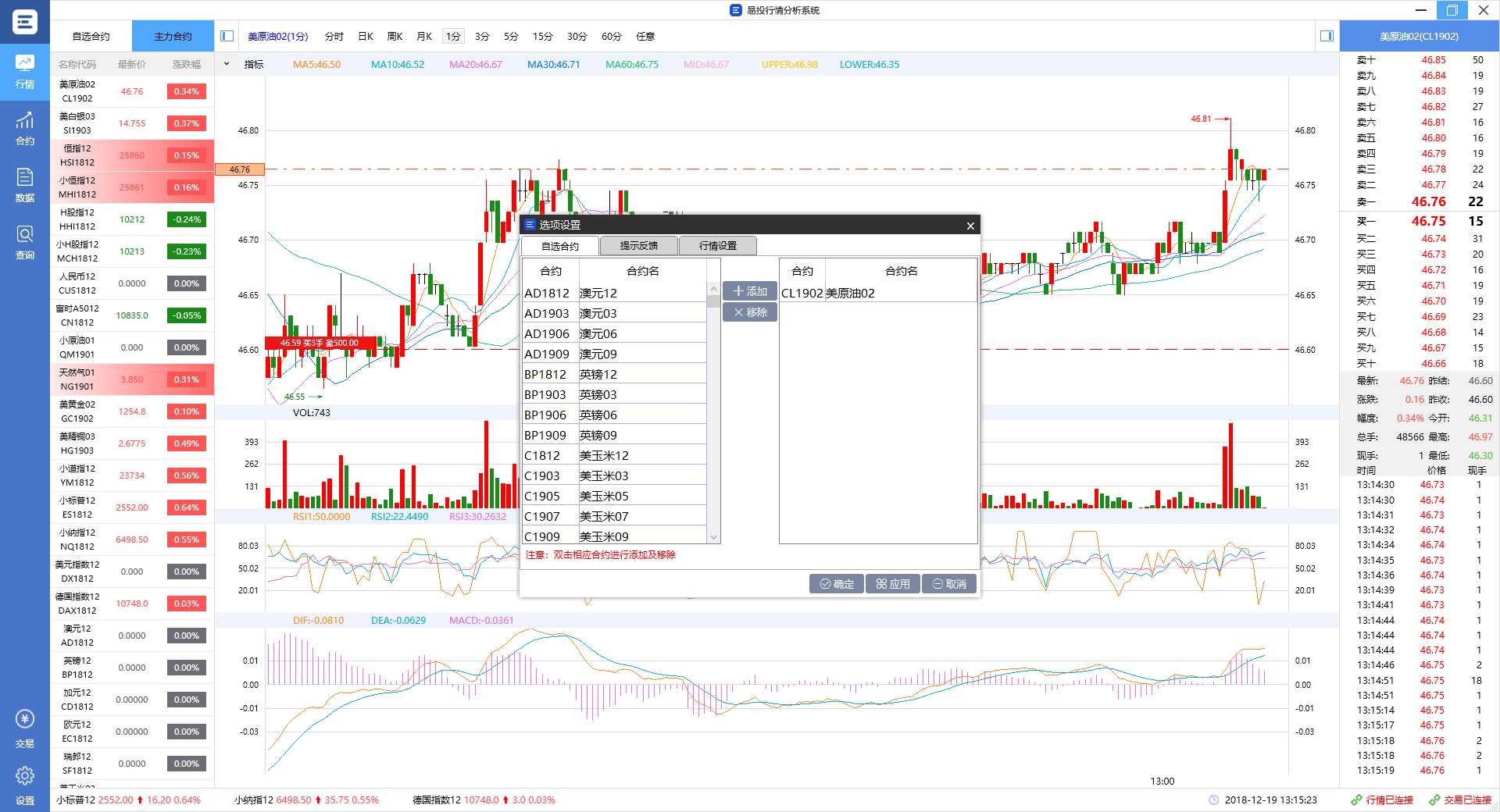Select the 15分 chart period
This screenshot has width=1500, height=812.
(542, 37)
